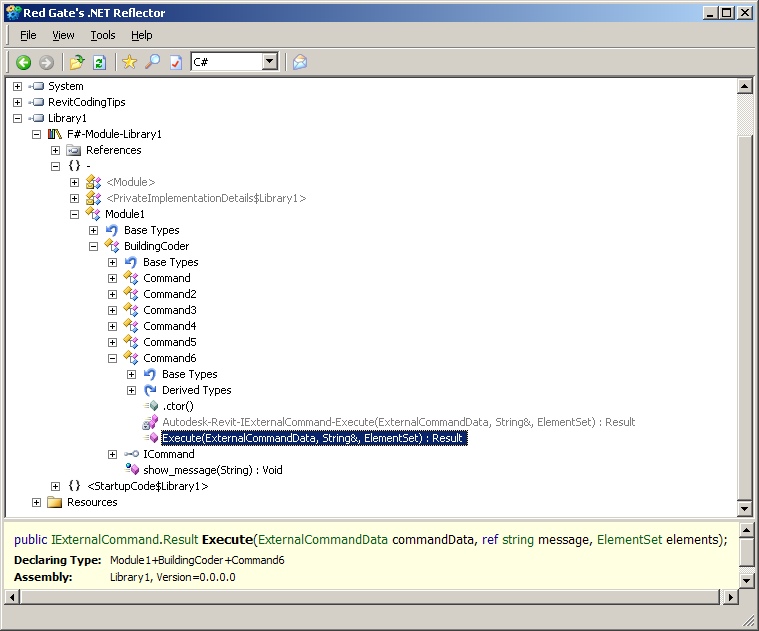The height and width of the screenshot is (631, 759).
Task: Click the tree view scroll-down arrow
Action: pyautogui.click(x=744, y=510)
